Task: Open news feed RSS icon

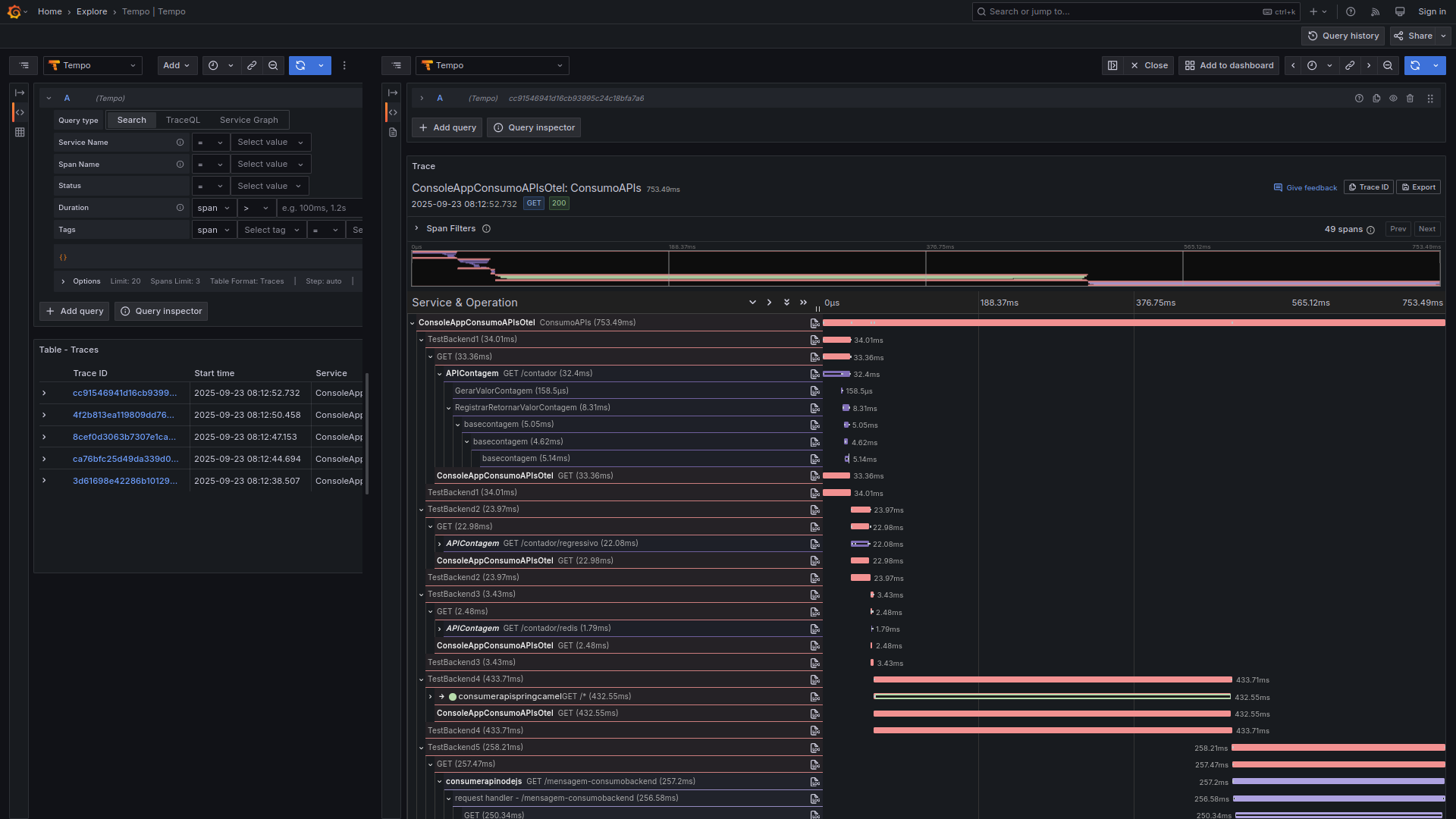Action: coord(1375,12)
